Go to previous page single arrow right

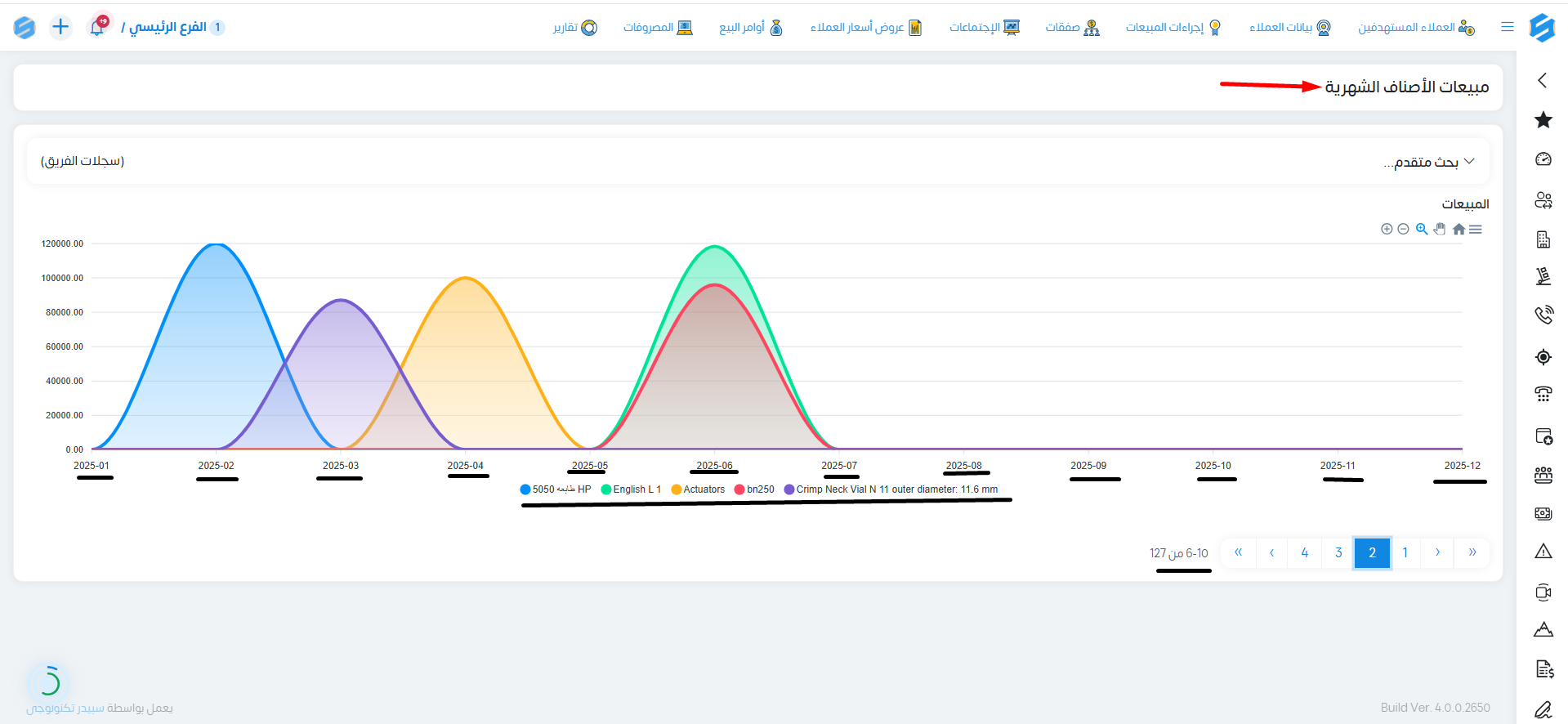pyautogui.click(x=1437, y=552)
